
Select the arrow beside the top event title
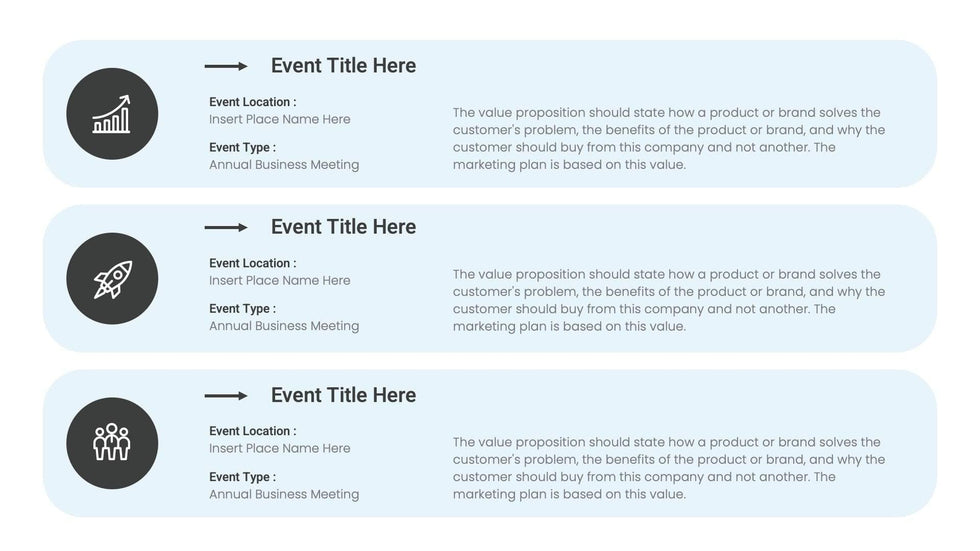coord(226,67)
